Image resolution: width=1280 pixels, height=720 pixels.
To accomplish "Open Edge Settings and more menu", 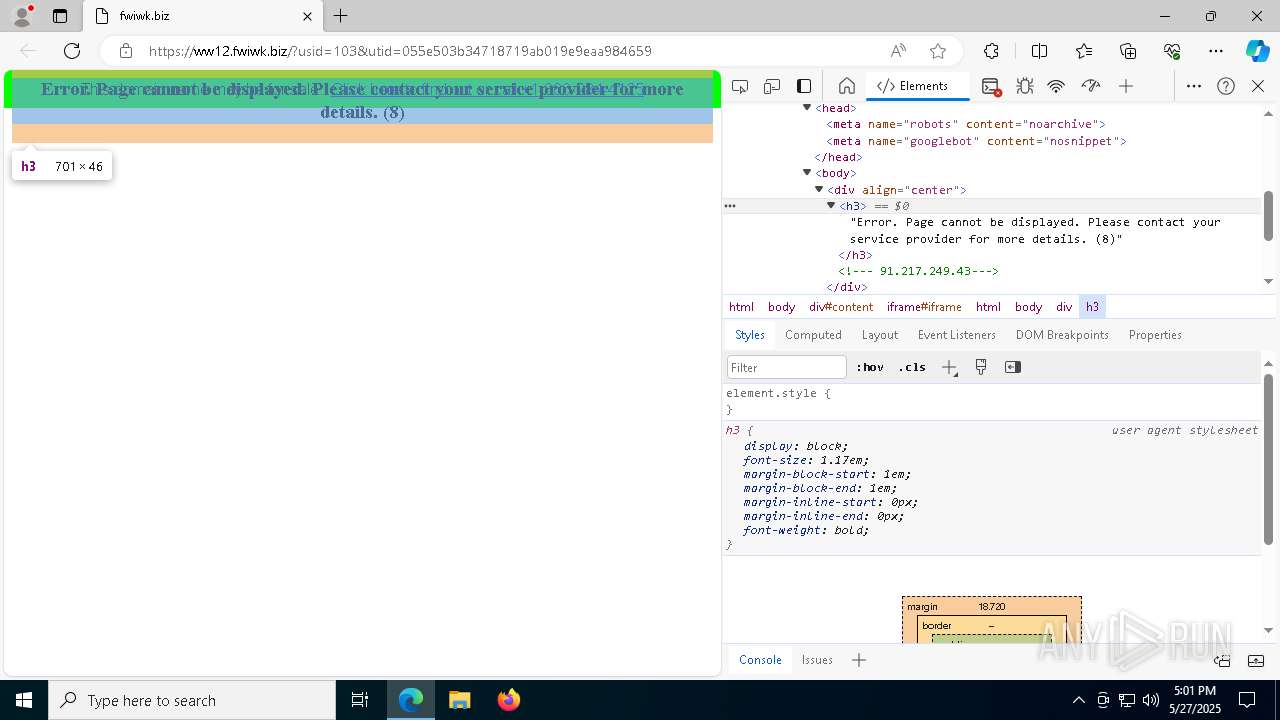I will click(x=1216, y=51).
